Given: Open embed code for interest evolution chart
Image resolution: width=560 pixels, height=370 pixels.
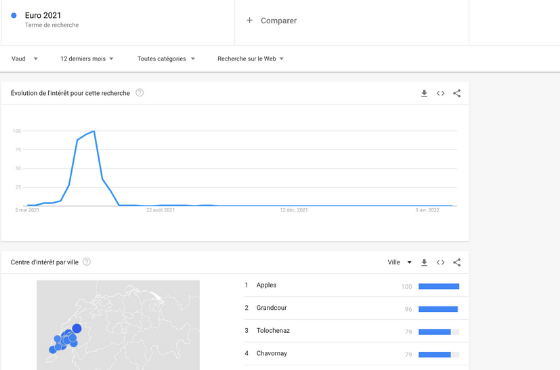Looking at the screenshot, I should pos(440,93).
